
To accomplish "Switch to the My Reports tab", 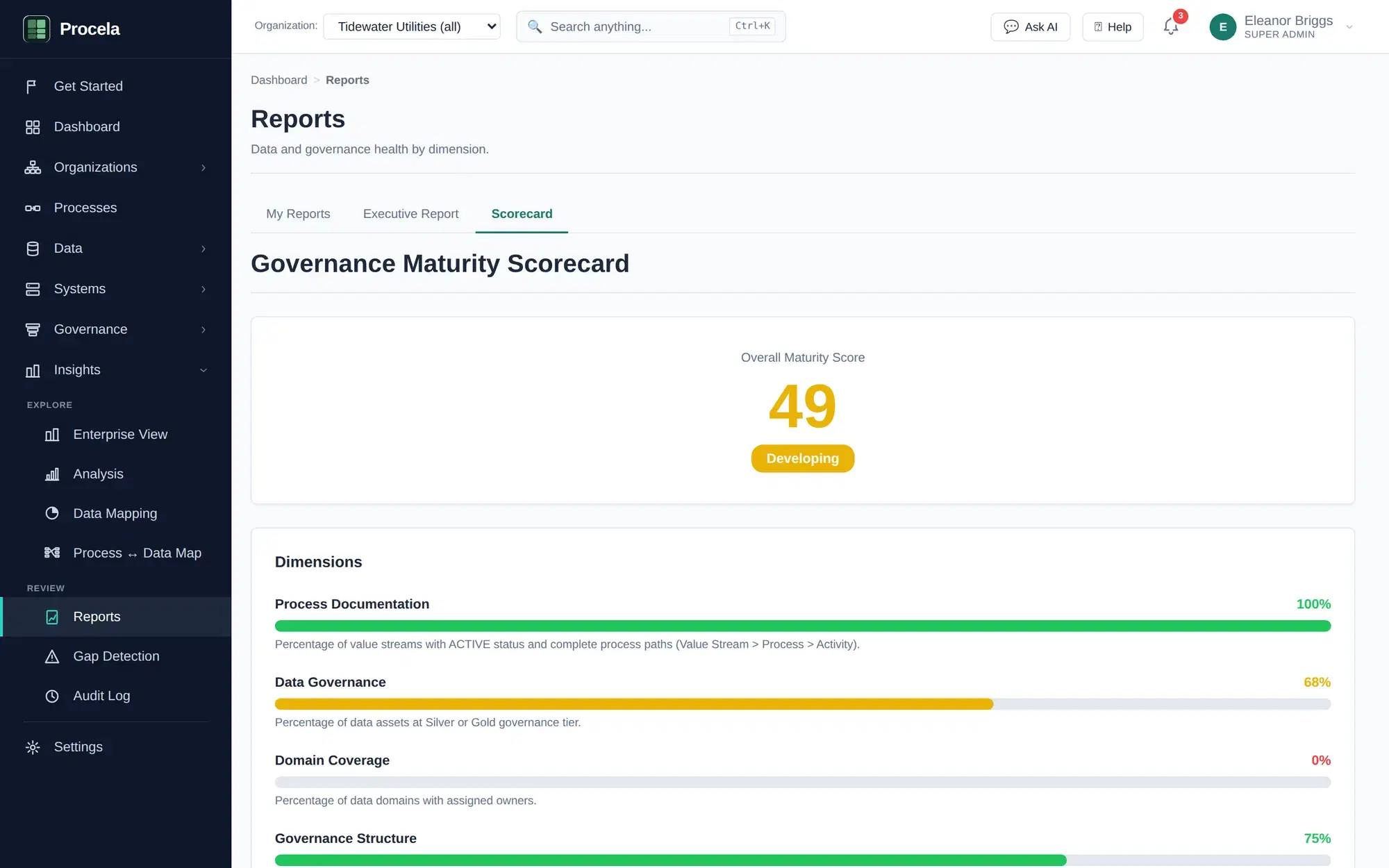I will 298,214.
